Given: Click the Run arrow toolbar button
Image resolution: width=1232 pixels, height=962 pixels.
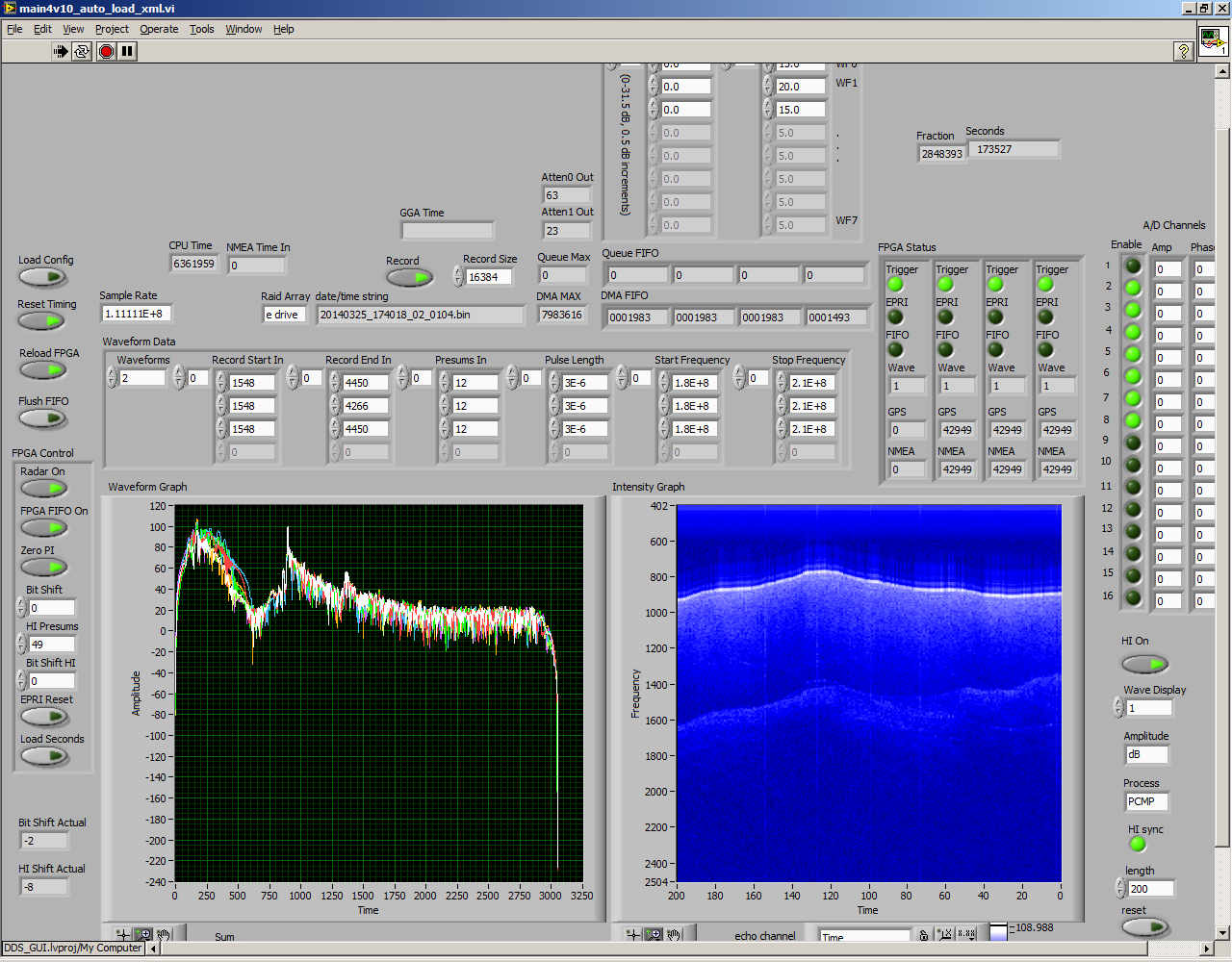Looking at the screenshot, I should pos(61,51).
